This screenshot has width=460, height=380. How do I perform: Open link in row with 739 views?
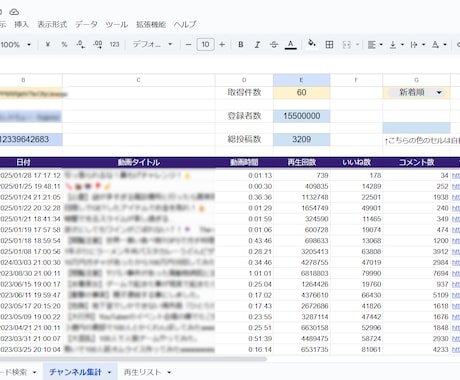pyautogui.click(x=456, y=175)
